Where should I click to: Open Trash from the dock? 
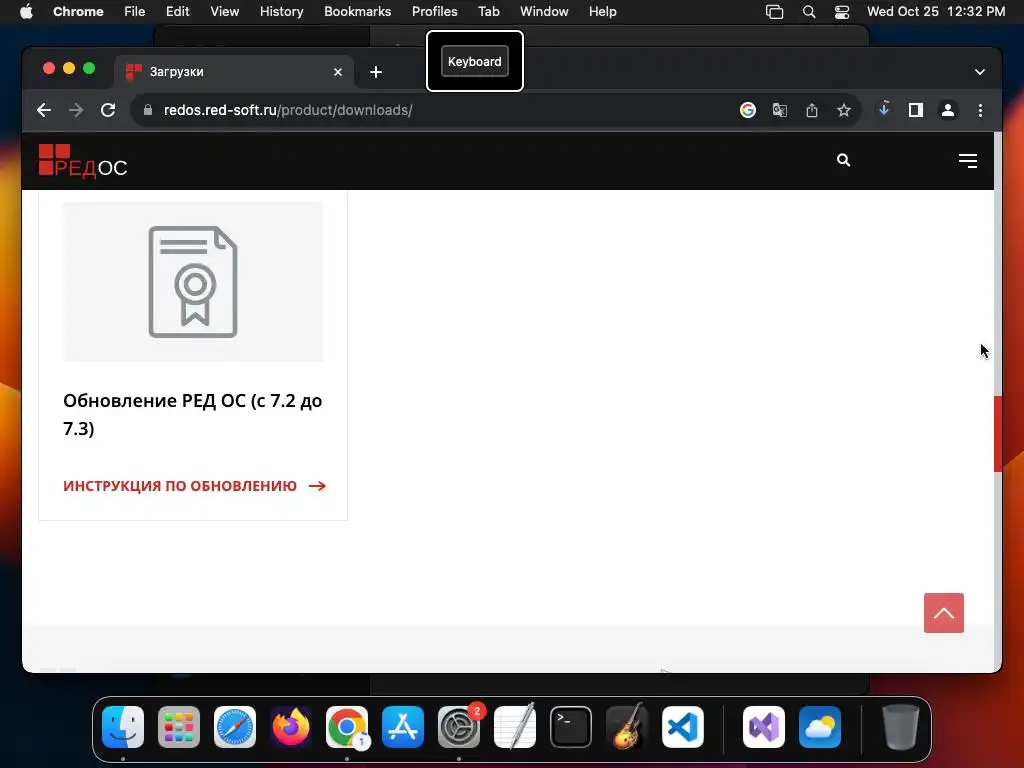click(901, 727)
